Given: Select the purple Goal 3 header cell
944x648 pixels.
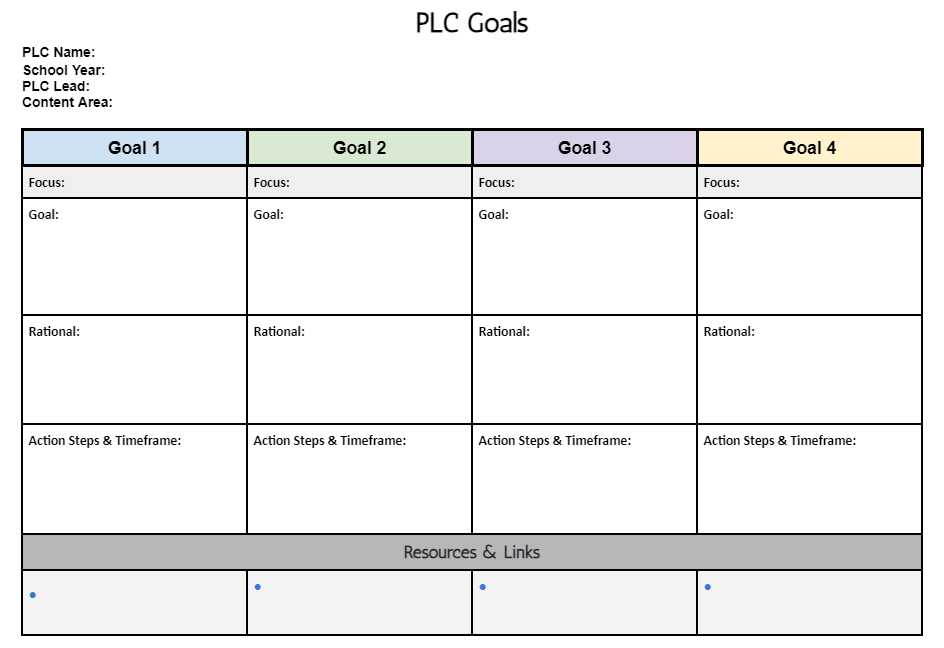Looking at the screenshot, I should (585, 148).
